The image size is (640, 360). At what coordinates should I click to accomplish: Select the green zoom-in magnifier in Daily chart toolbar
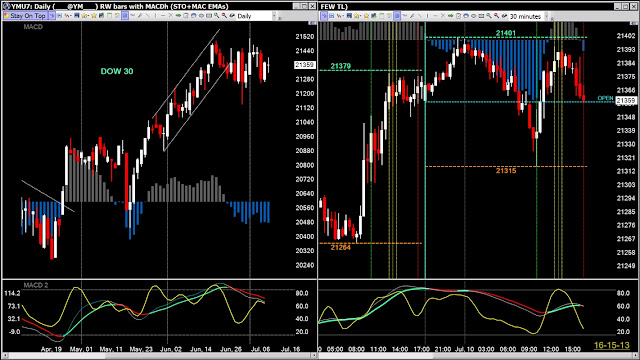[216, 16]
